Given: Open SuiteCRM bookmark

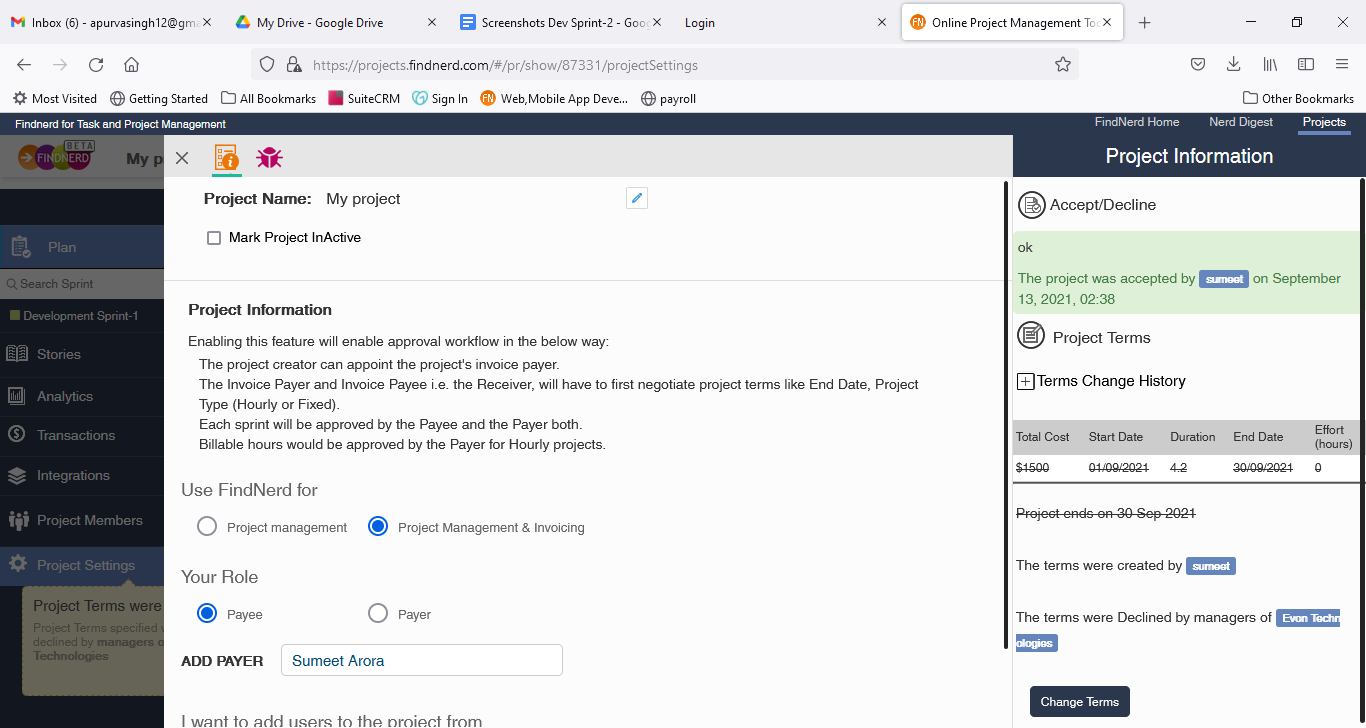Looking at the screenshot, I should click(365, 98).
